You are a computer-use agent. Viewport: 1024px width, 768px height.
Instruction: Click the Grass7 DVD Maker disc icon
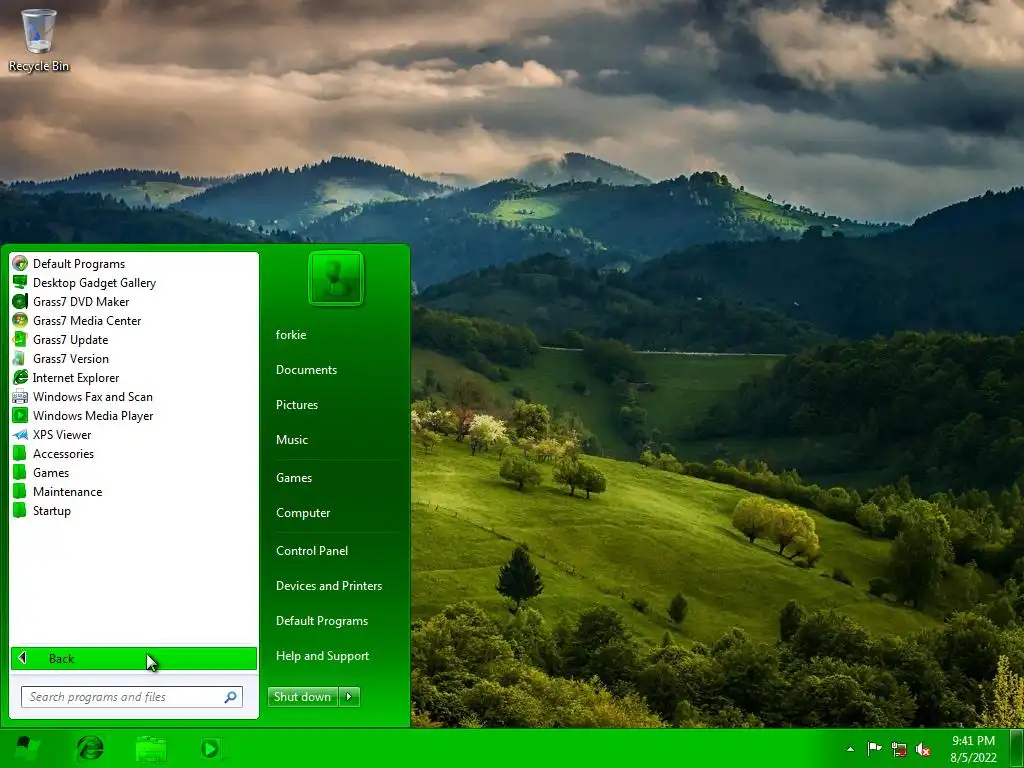pyautogui.click(x=20, y=301)
